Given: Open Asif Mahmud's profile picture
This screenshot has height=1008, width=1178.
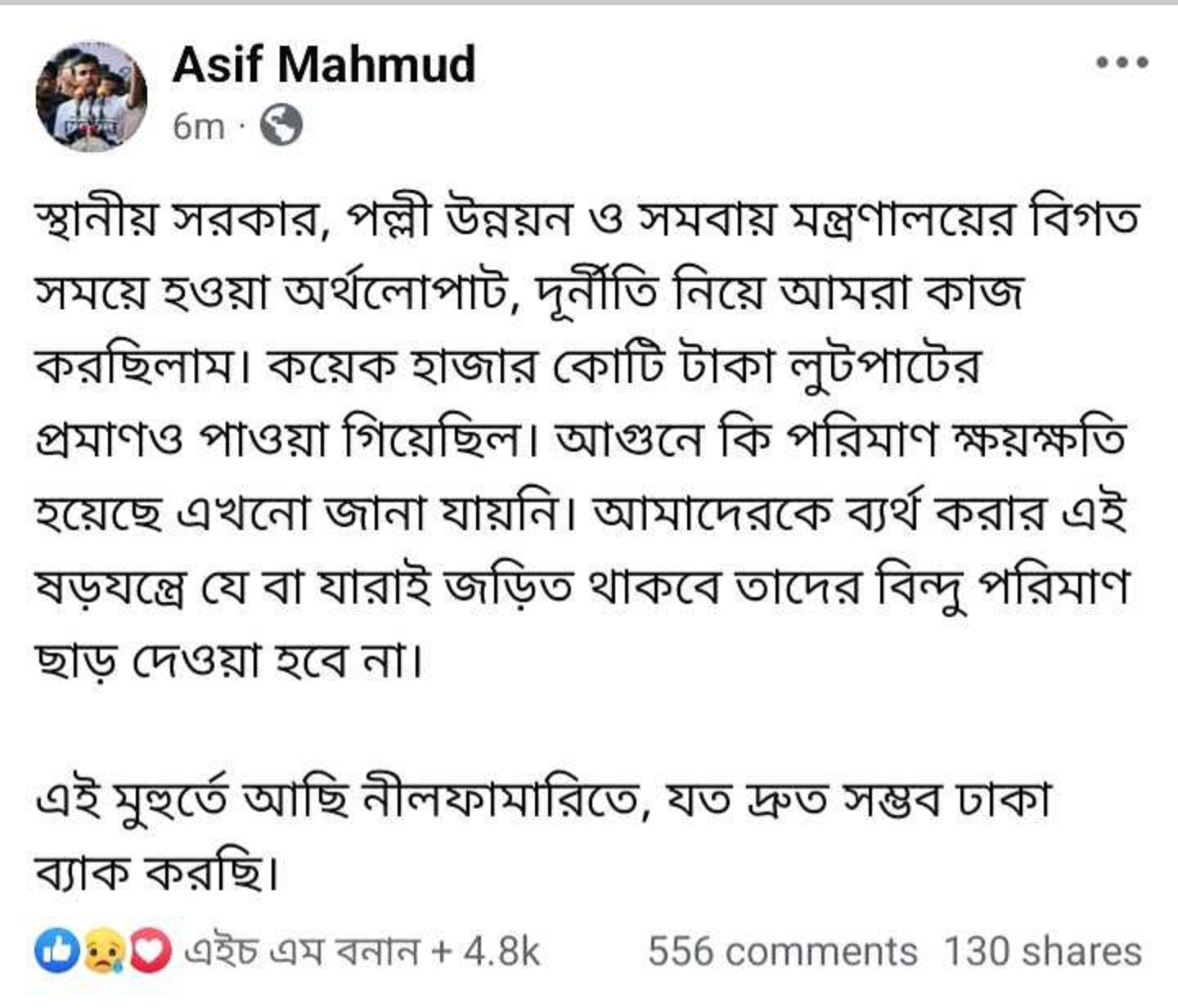Looking at the screenshot, I should (x=90, y=97).
